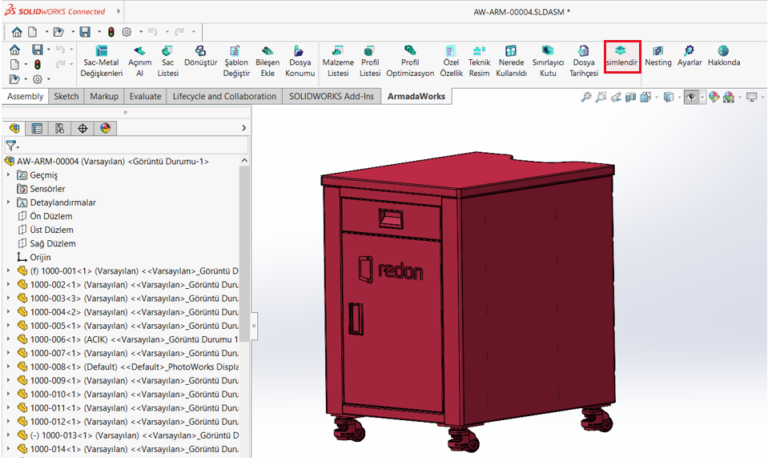Click the highlighted isimlendir tool
Viewport: 768px width, 473px height.
tap(621, 55)
